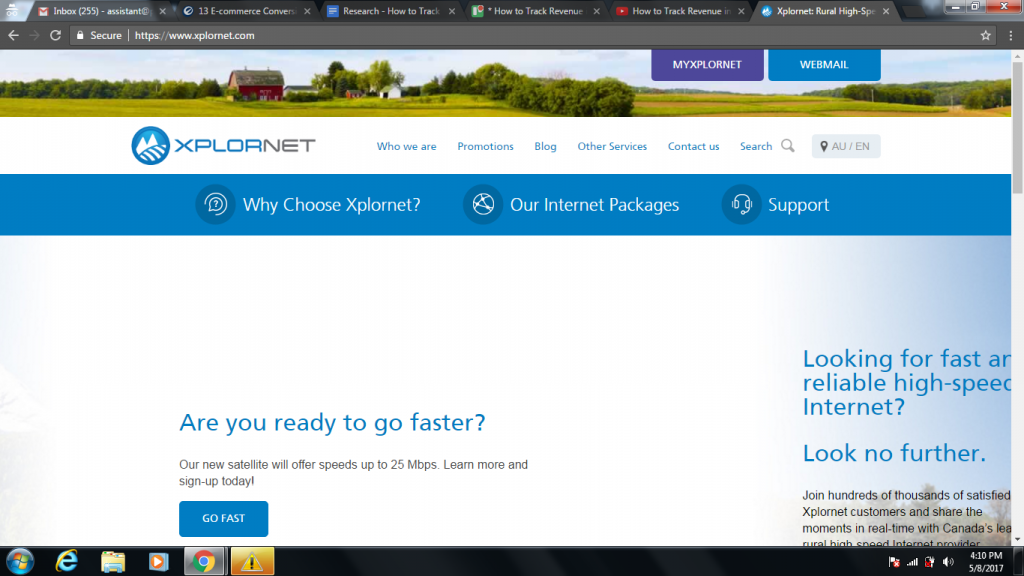Go back with the browser back arrow
Screen dimensions: 1024x576
[x=13, y=35]
